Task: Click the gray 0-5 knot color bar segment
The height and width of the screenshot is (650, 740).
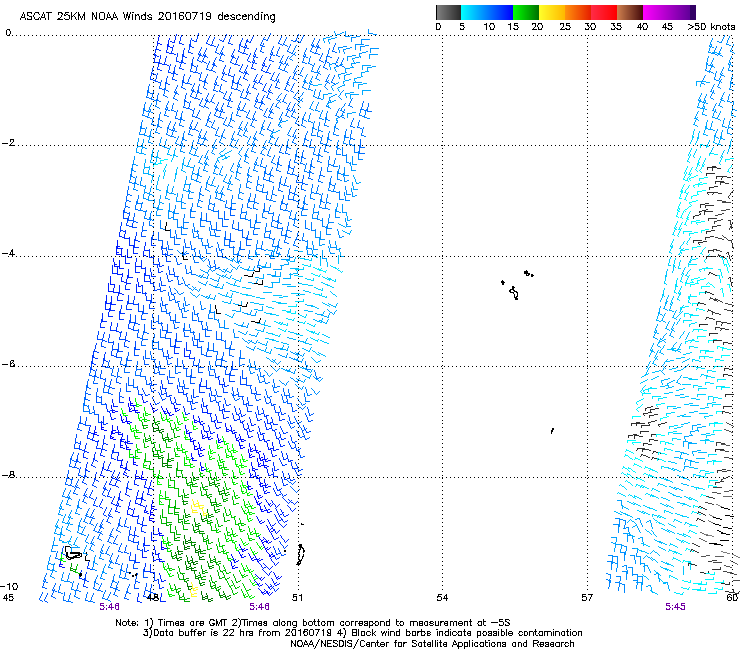Action: coord(448,12)
